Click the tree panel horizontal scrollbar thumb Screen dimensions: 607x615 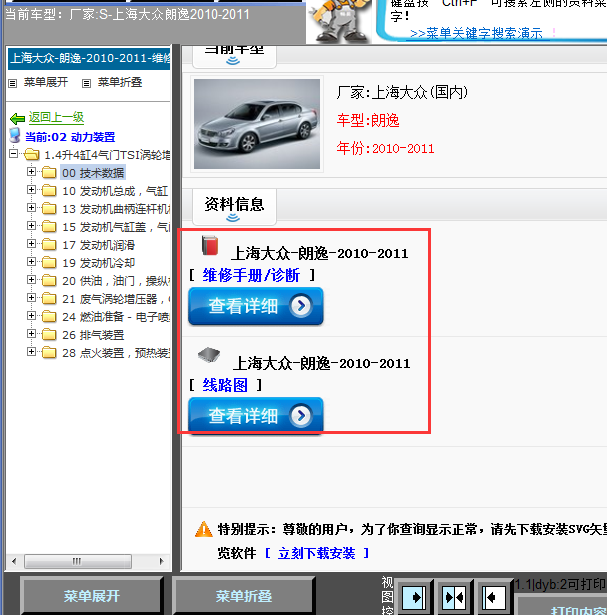pos(78,561)
